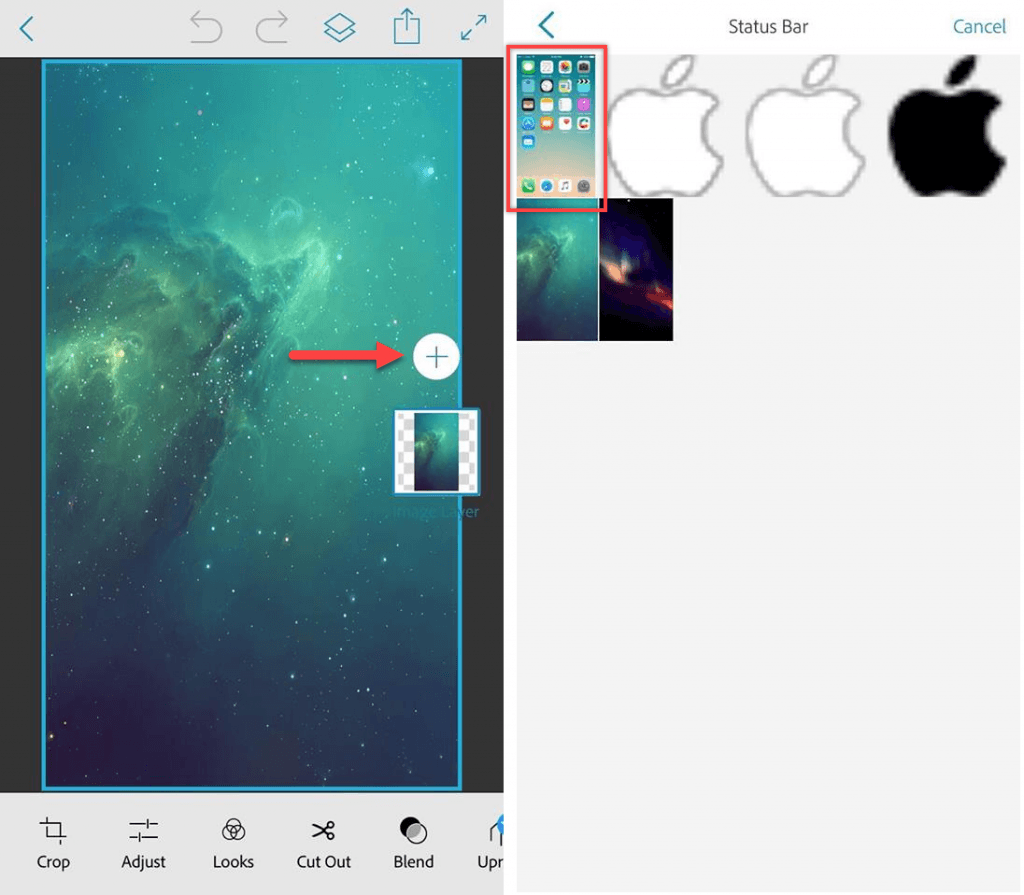
Task: Add a new layer with plus button
Action: (436, 357)
